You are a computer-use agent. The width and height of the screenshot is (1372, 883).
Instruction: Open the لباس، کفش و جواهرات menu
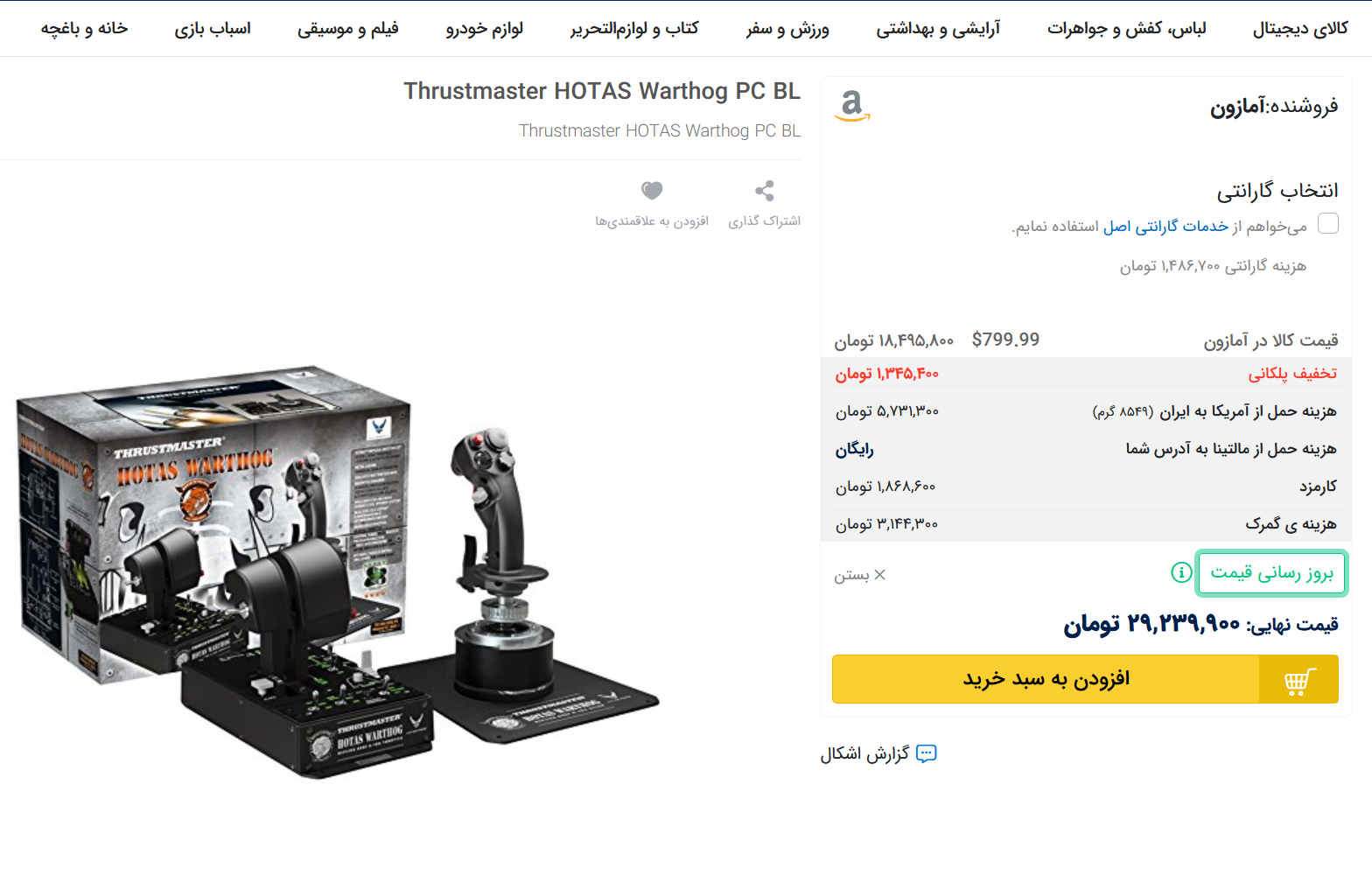[1126, 29]
